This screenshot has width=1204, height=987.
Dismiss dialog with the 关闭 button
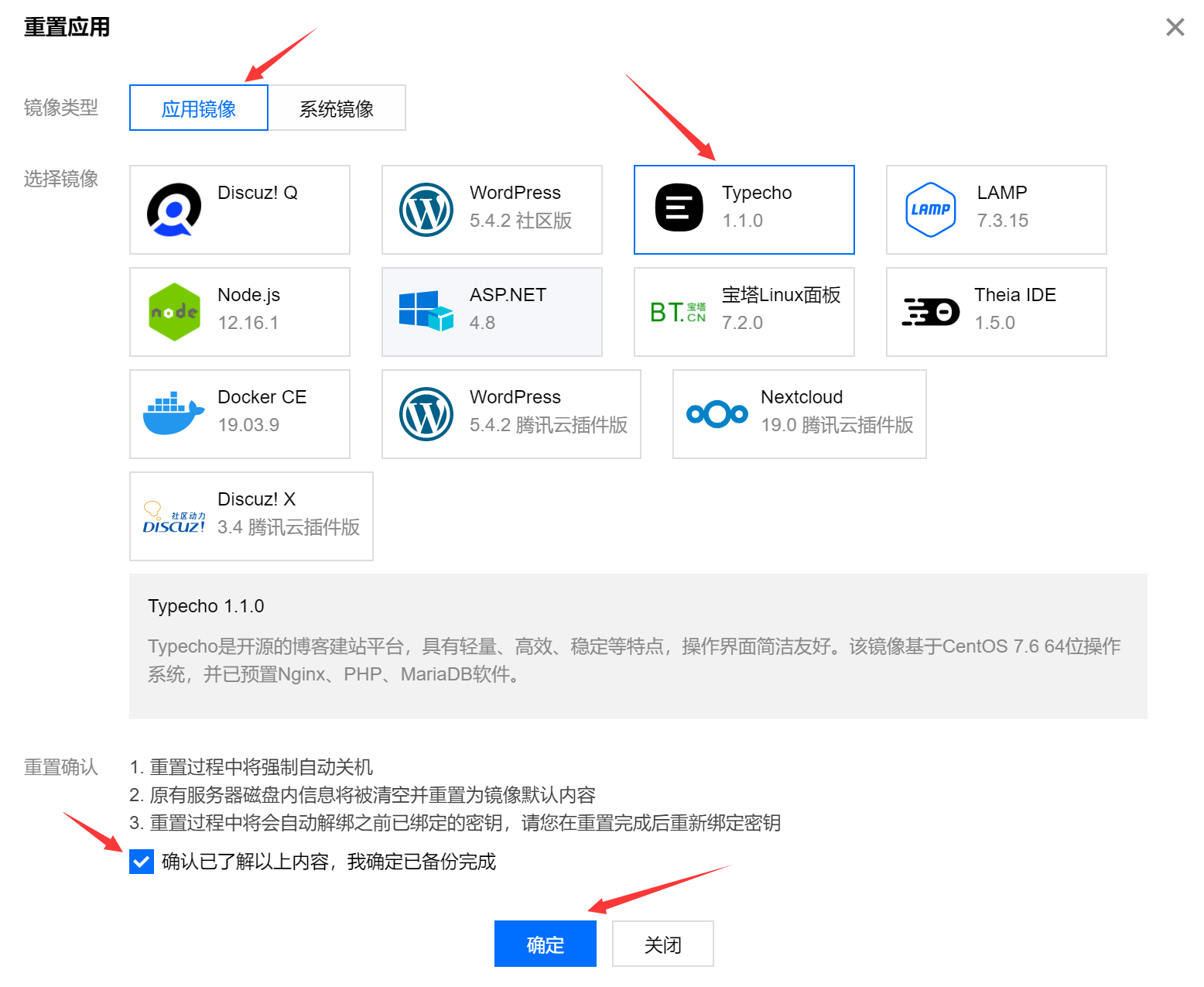tap(663, 944)
